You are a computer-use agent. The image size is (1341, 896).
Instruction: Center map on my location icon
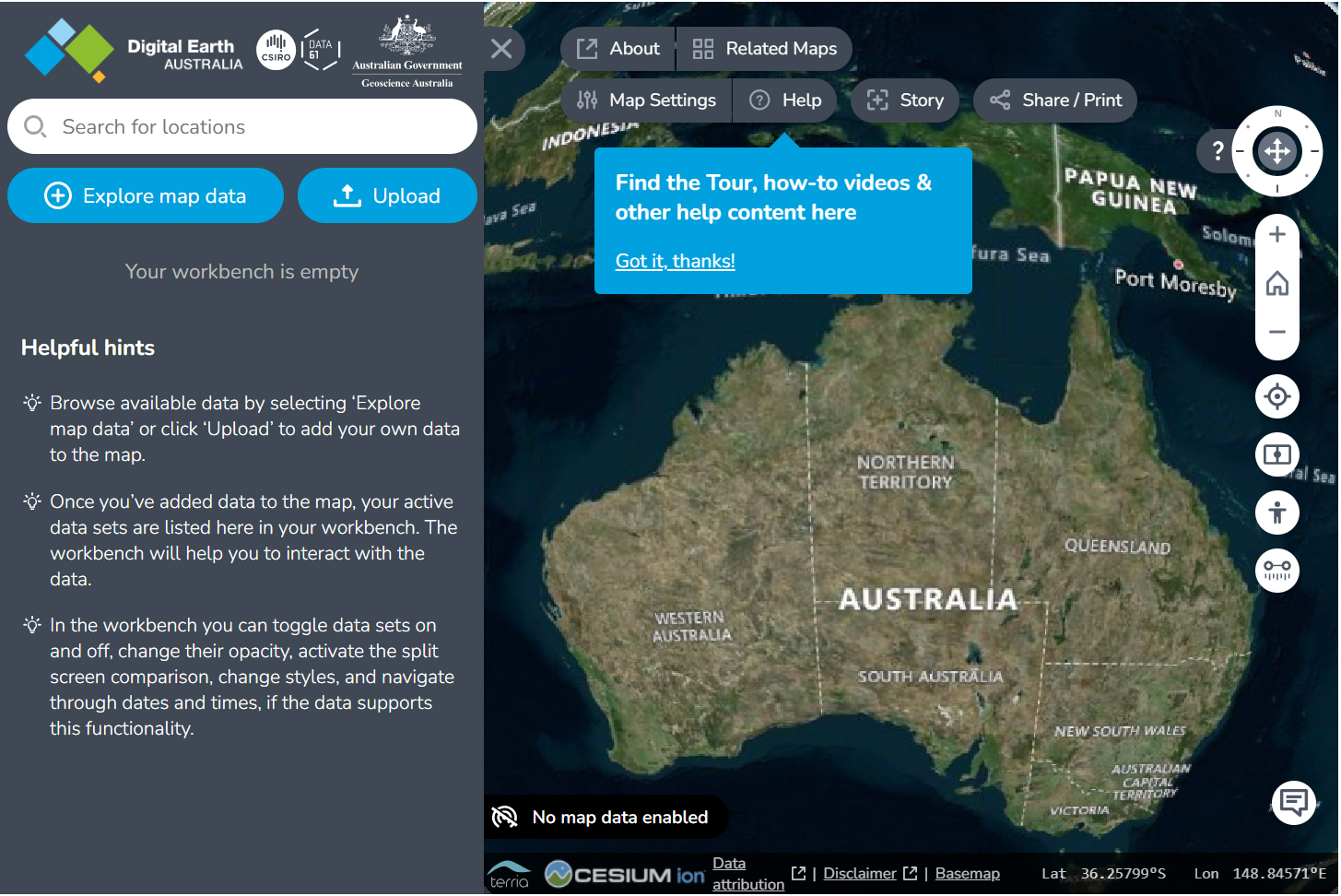click(1276, 396)
